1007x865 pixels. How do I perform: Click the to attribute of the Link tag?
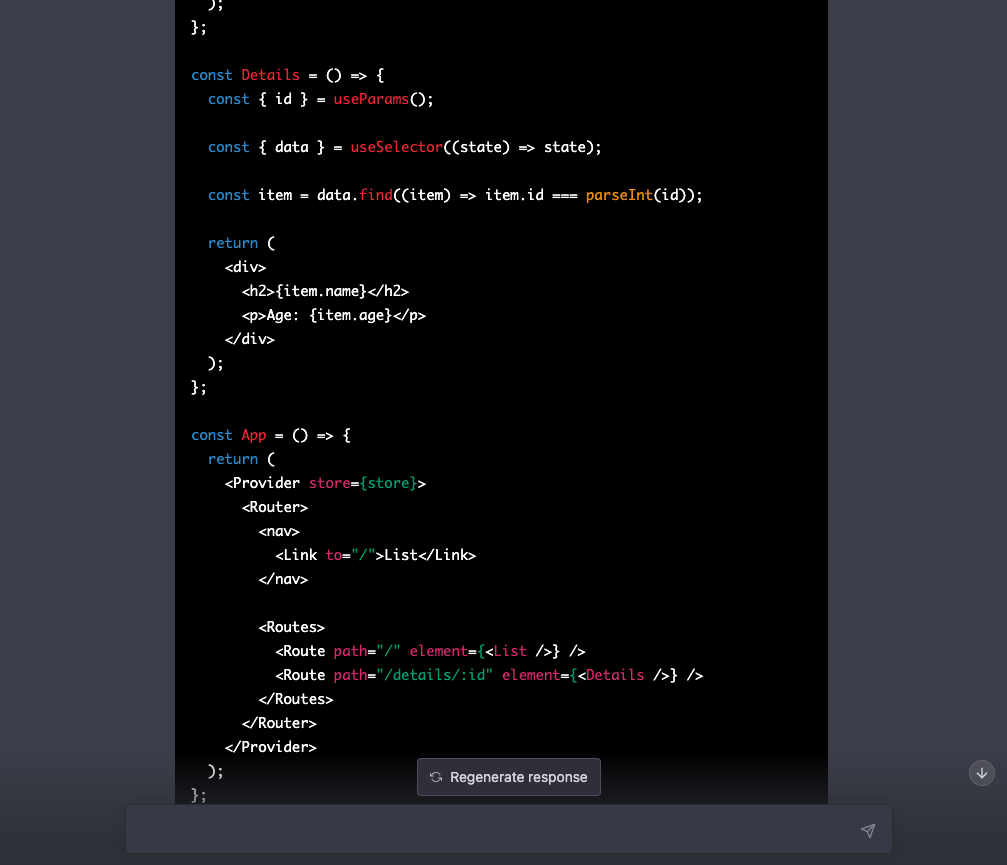click(x=334, y=555)
